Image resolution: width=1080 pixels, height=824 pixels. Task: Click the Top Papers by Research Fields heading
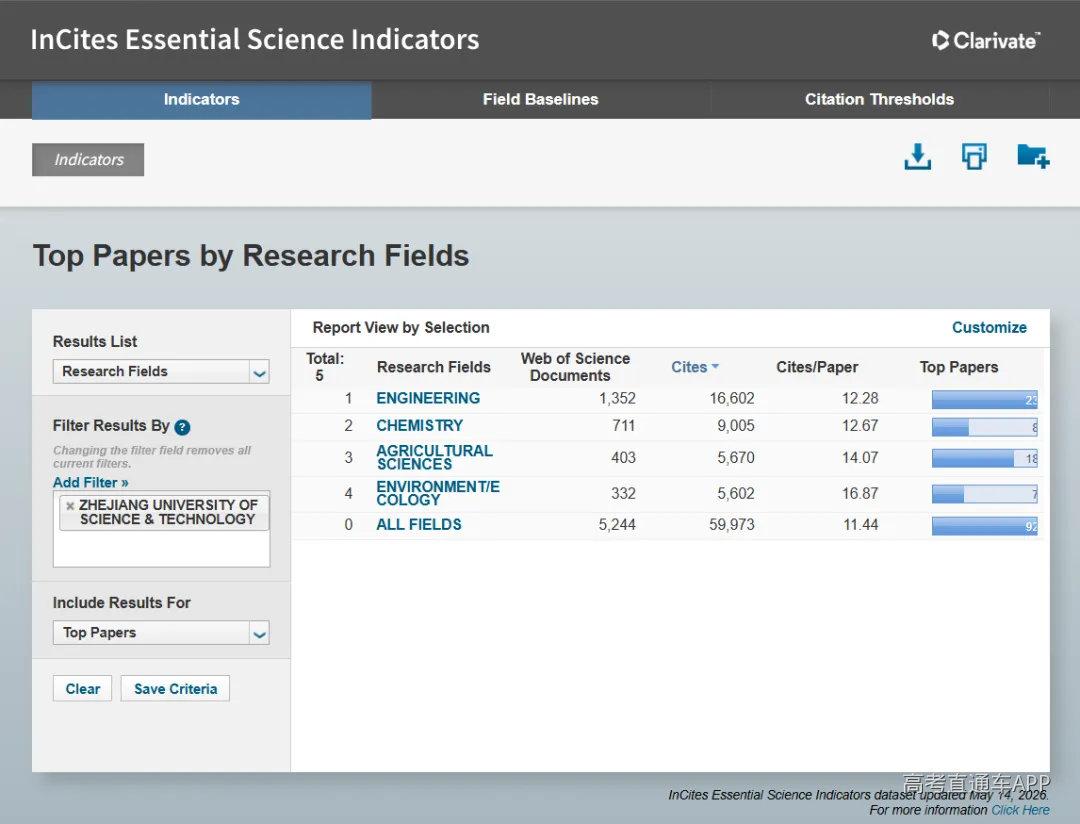251,256
